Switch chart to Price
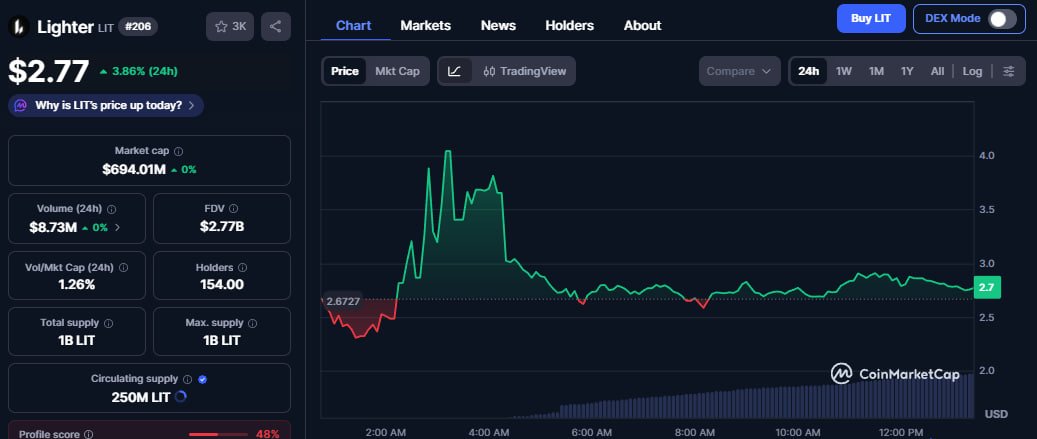The width and height of the screenshot is (1037, 439). pos(345,71)
